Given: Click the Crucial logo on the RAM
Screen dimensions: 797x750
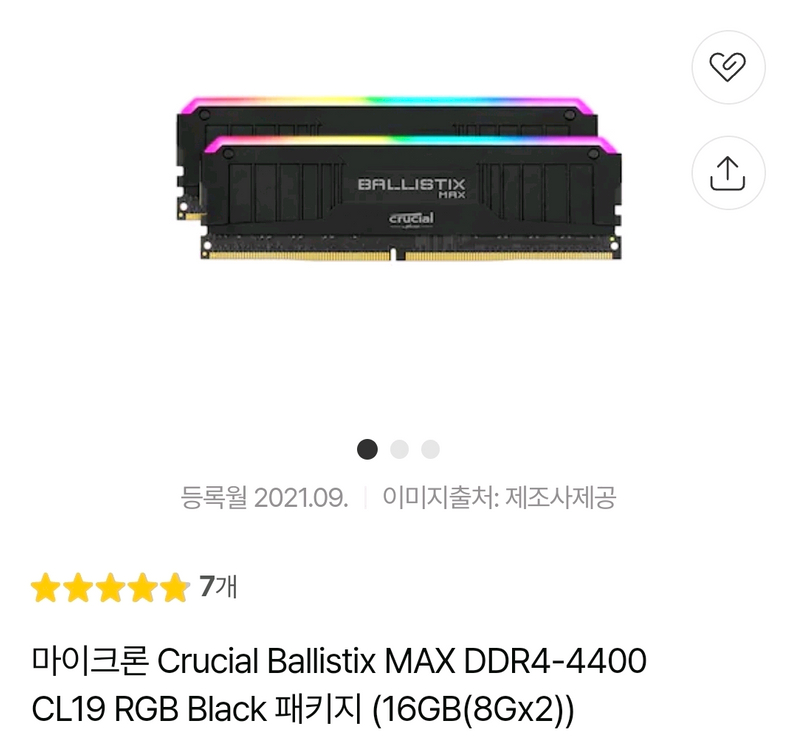Looking at the screenshot, I should pyautogui.click(x=411, y=220).
